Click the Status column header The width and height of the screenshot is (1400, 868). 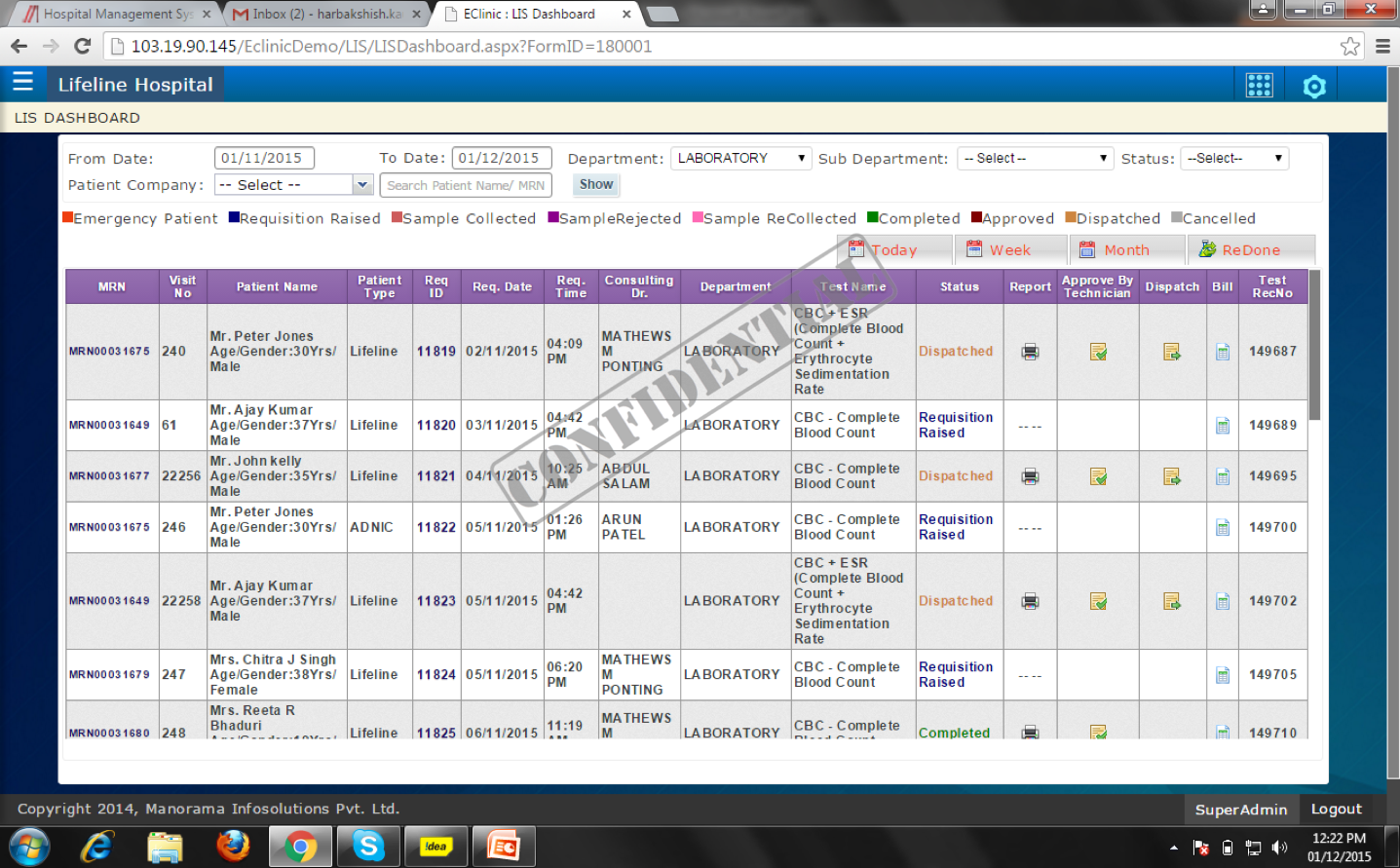tap(960, 286)
